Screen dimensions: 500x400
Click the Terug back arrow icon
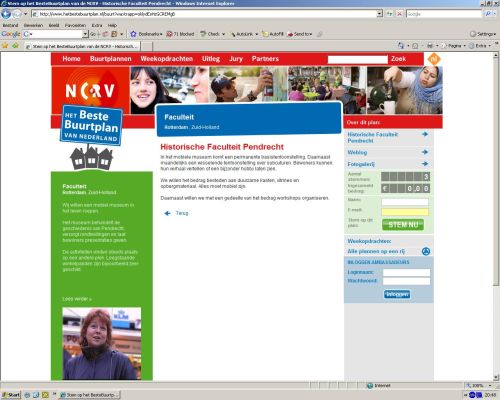point(167,213)
